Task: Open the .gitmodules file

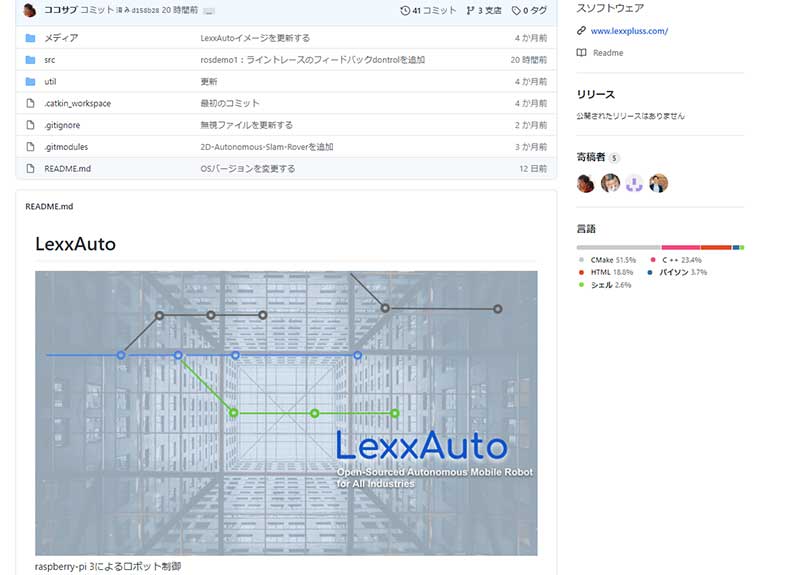Action: point(65,147)
